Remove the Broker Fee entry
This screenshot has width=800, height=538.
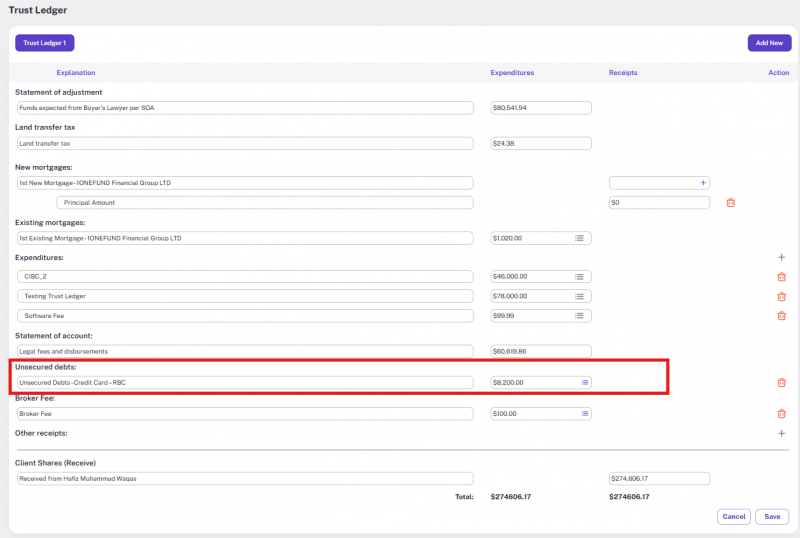tap(781, 414)
